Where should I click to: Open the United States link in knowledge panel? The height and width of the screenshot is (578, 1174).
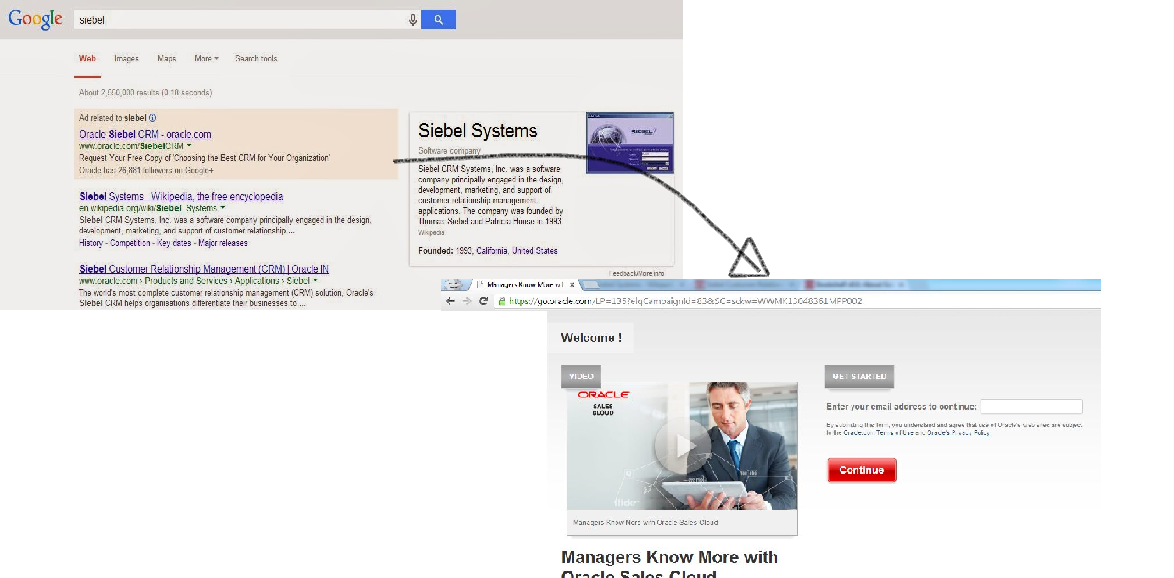[x=535, y=251]
